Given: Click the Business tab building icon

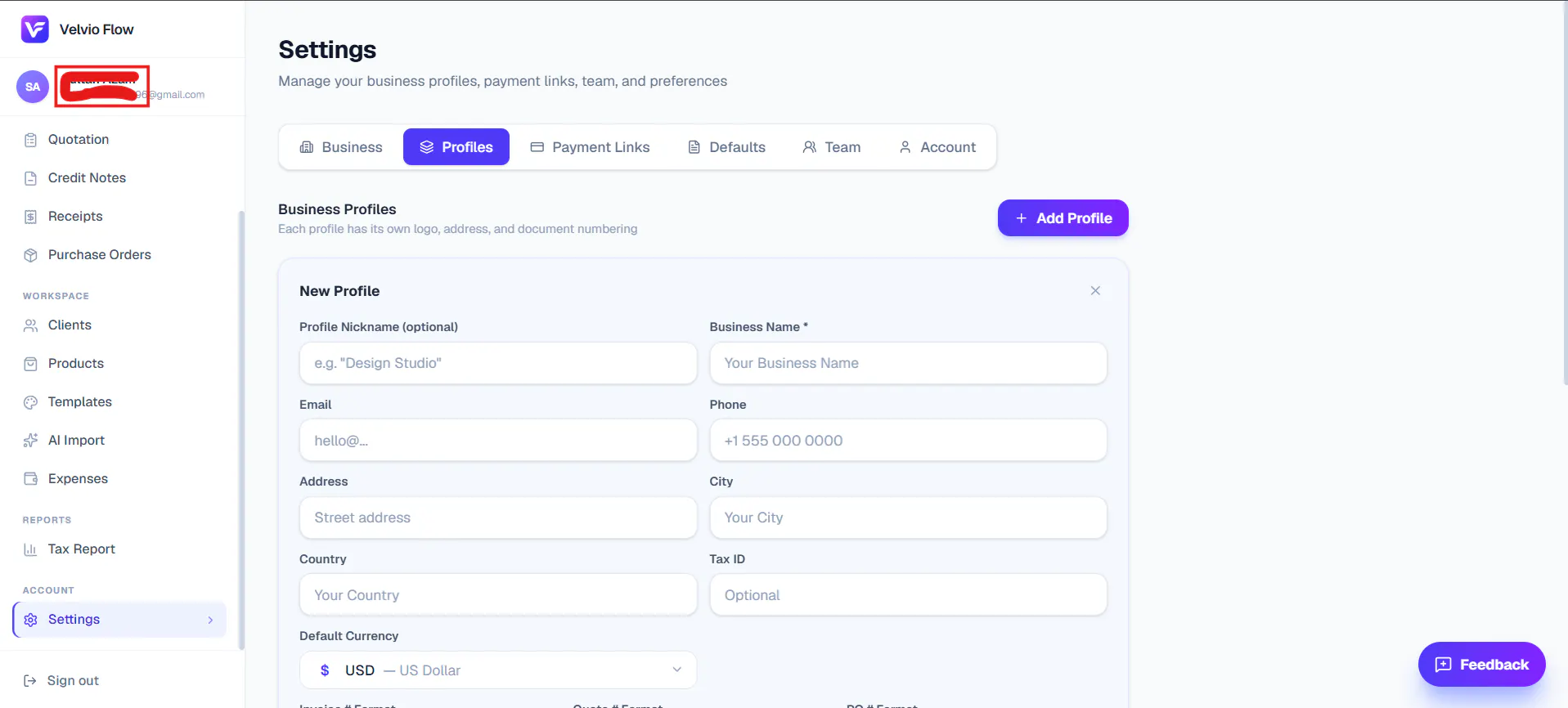Looking at the screenshot, I should tap(307, 147).
